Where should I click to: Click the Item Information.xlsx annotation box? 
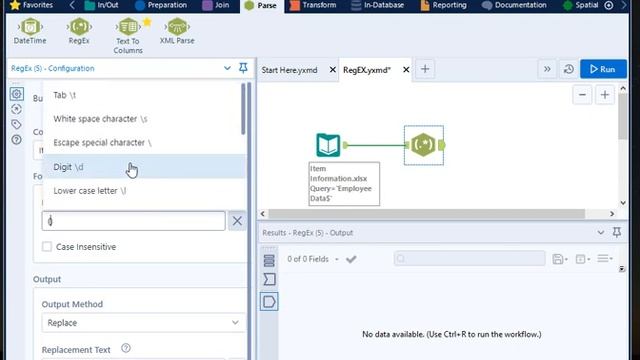[x=344, y=184]
